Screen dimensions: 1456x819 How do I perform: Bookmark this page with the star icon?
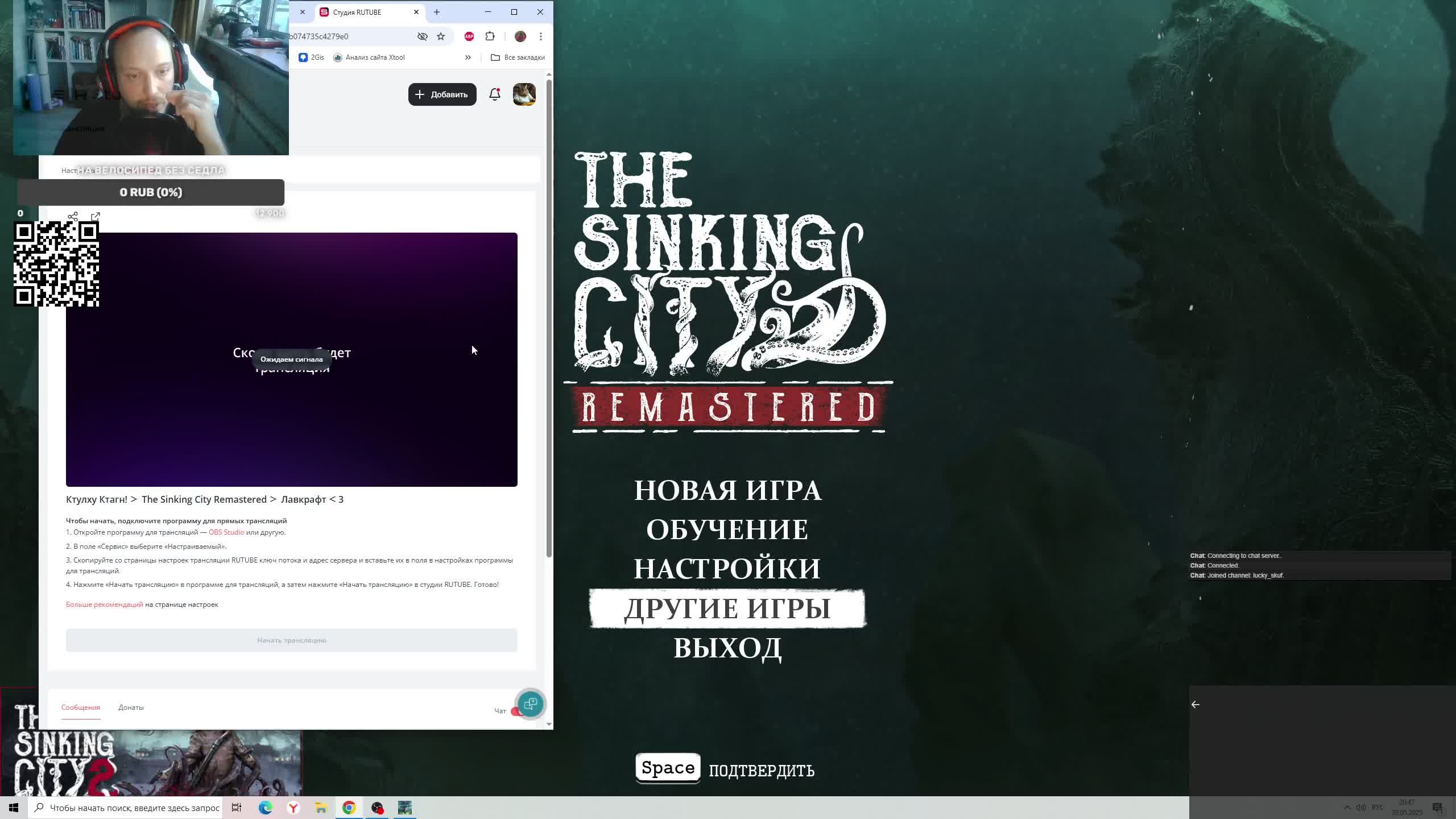[x=441, y=36]
